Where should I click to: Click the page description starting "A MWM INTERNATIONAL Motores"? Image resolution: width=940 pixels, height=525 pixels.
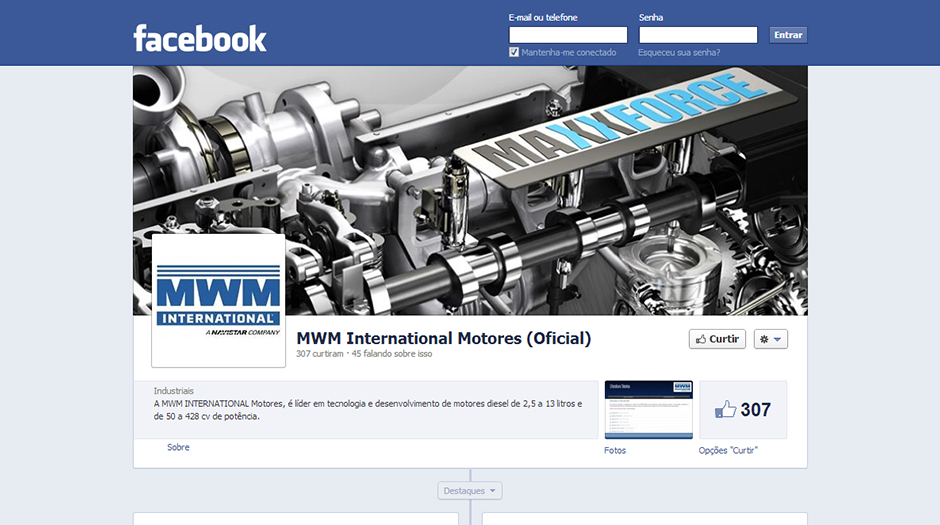point(367,410)
